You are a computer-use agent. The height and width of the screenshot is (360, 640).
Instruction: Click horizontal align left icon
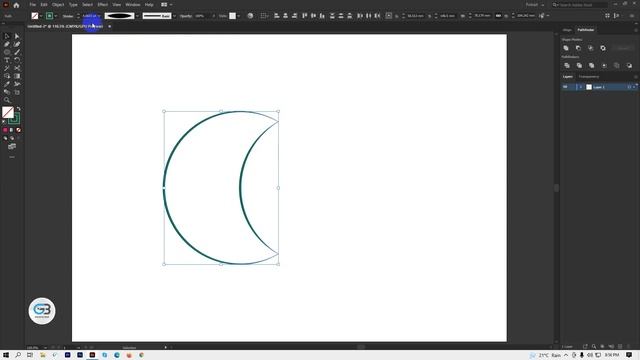click(276, 16)
